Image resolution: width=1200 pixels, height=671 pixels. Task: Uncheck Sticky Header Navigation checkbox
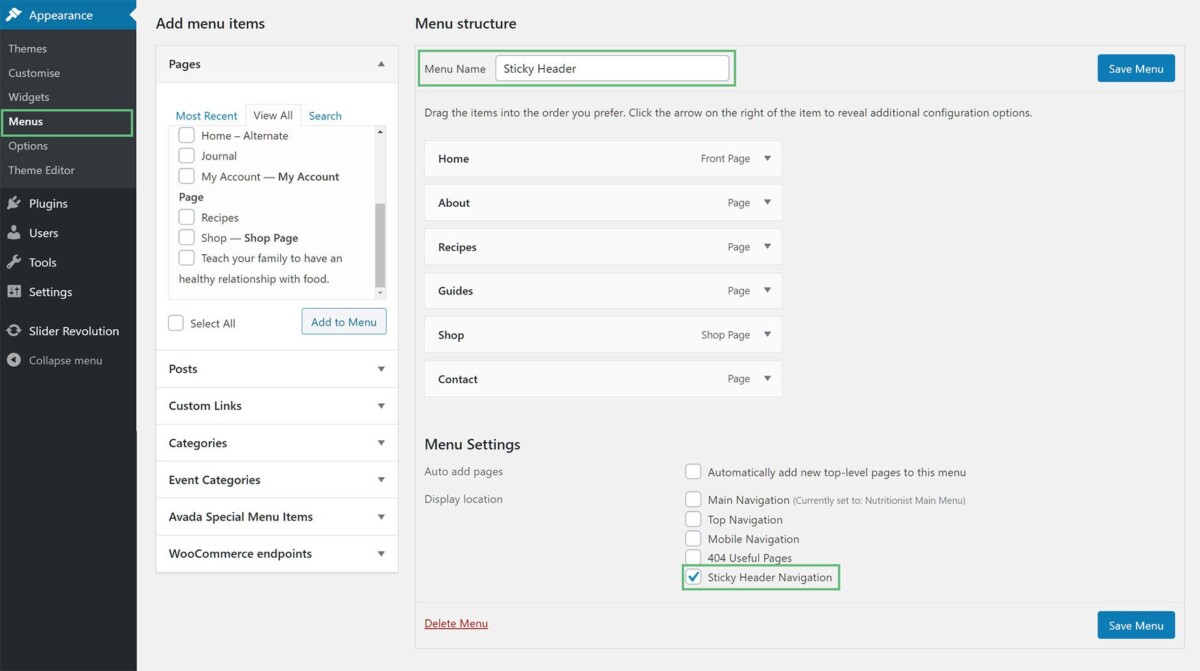(693, 577)
